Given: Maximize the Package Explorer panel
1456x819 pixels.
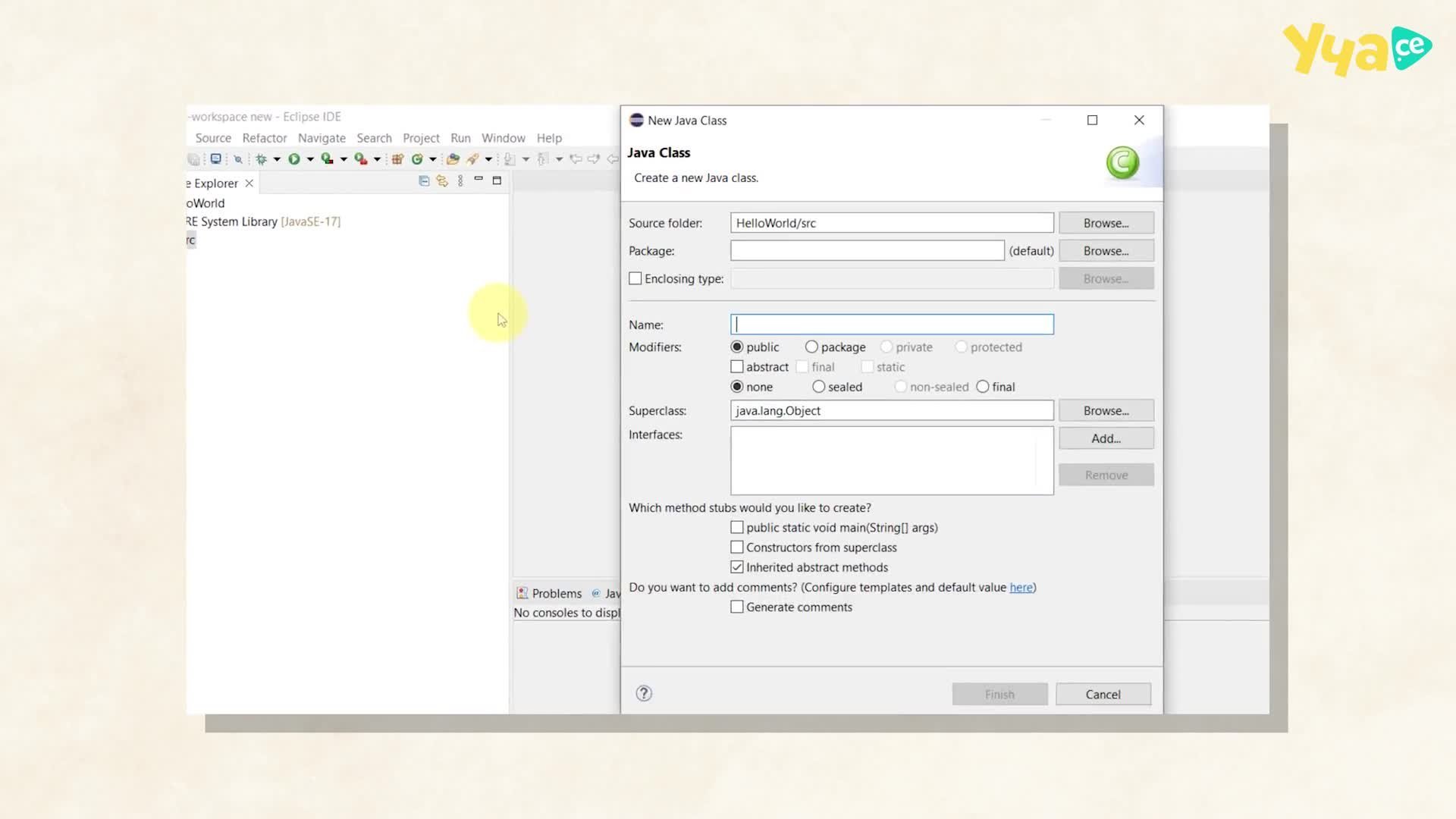Looking at the screenshot, I should [x=497, y=180].
